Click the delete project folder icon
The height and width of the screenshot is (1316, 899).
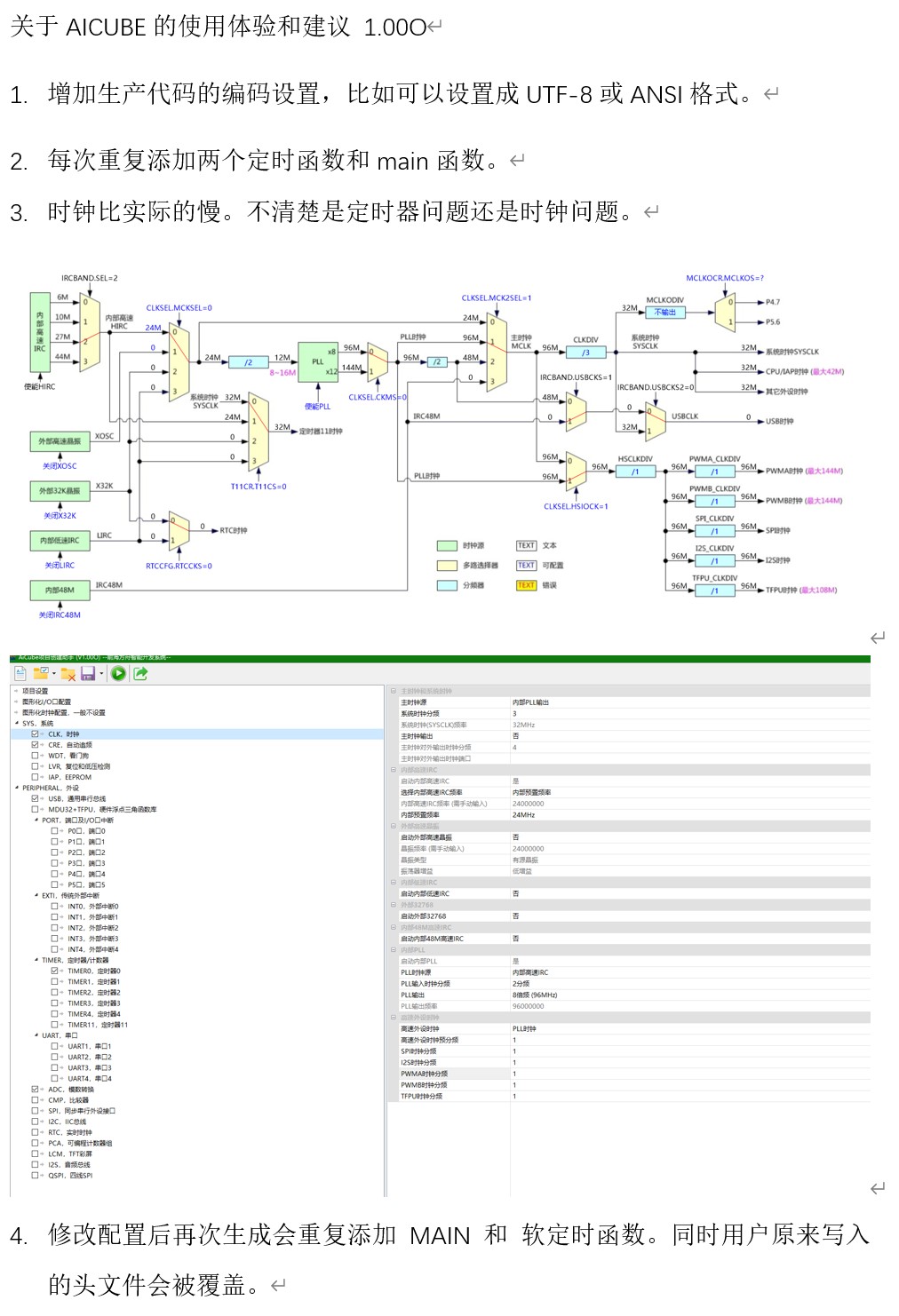pyautogui.click(x=68, y=674)
